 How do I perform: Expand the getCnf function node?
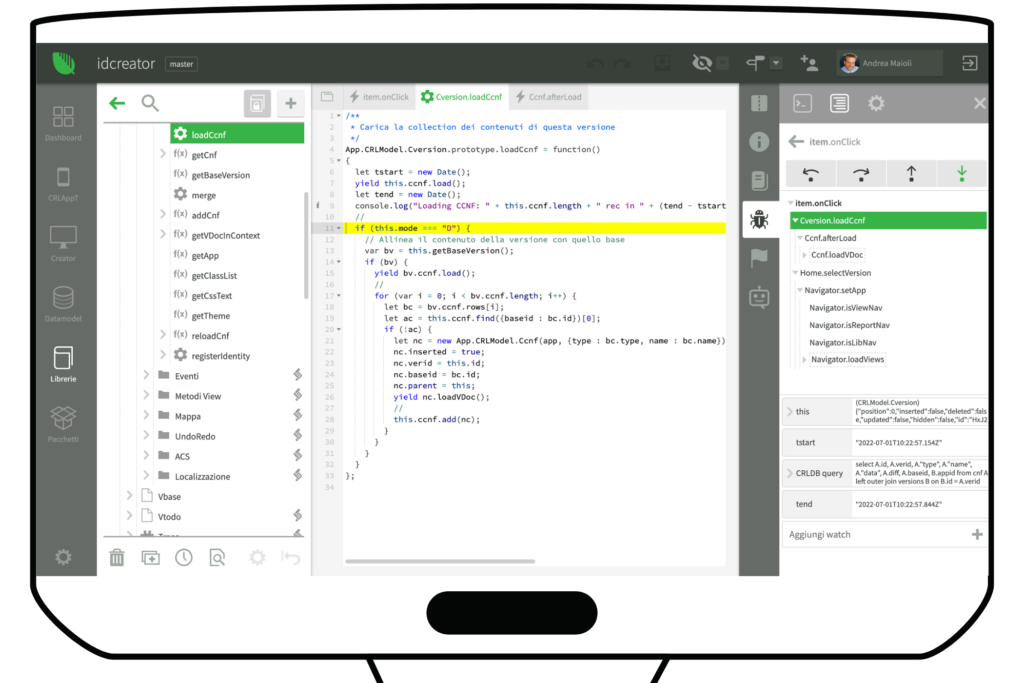point(163,154)
